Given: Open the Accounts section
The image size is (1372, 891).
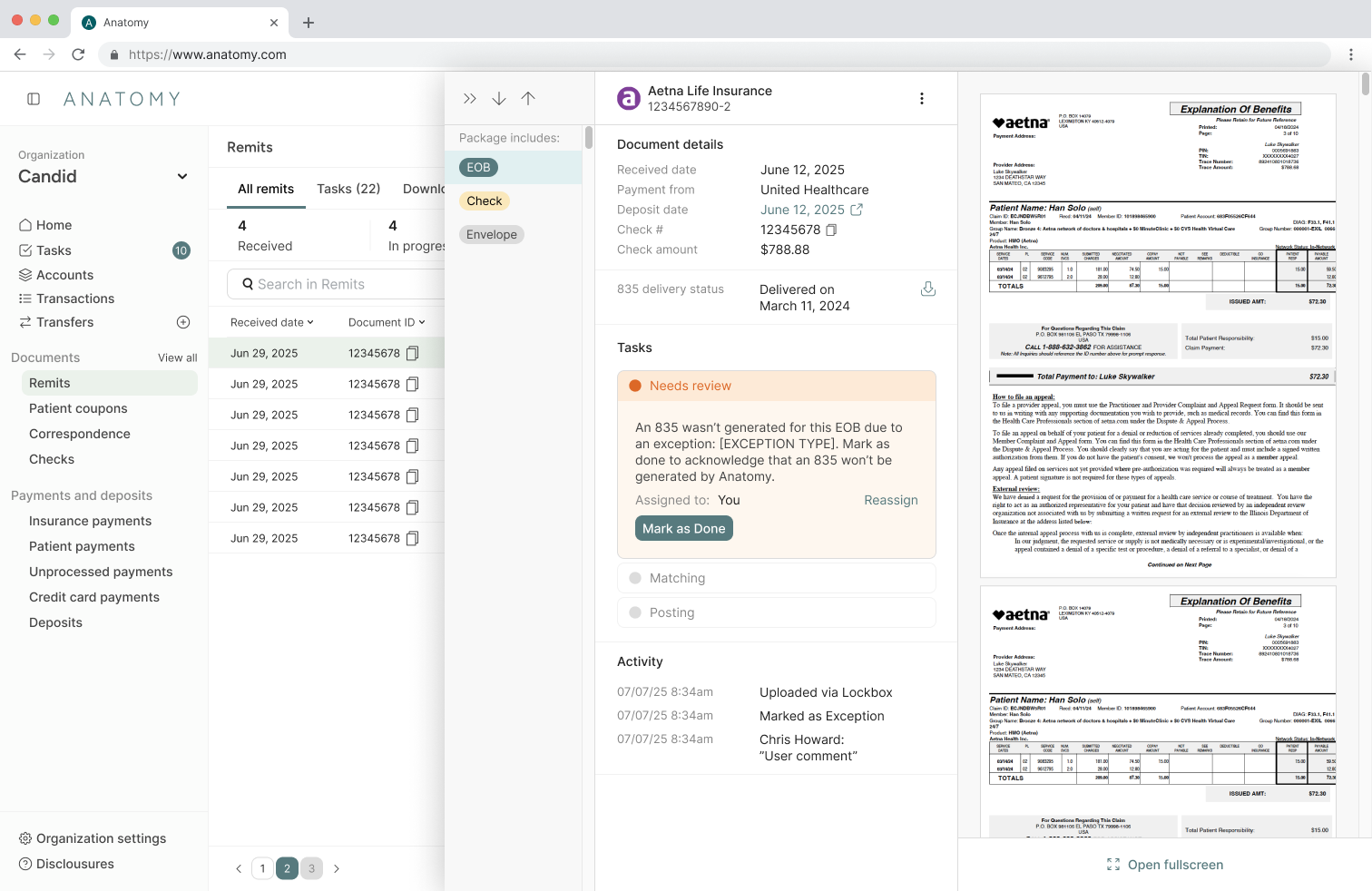Looking at the screenshot, I should tap(56, 275).
